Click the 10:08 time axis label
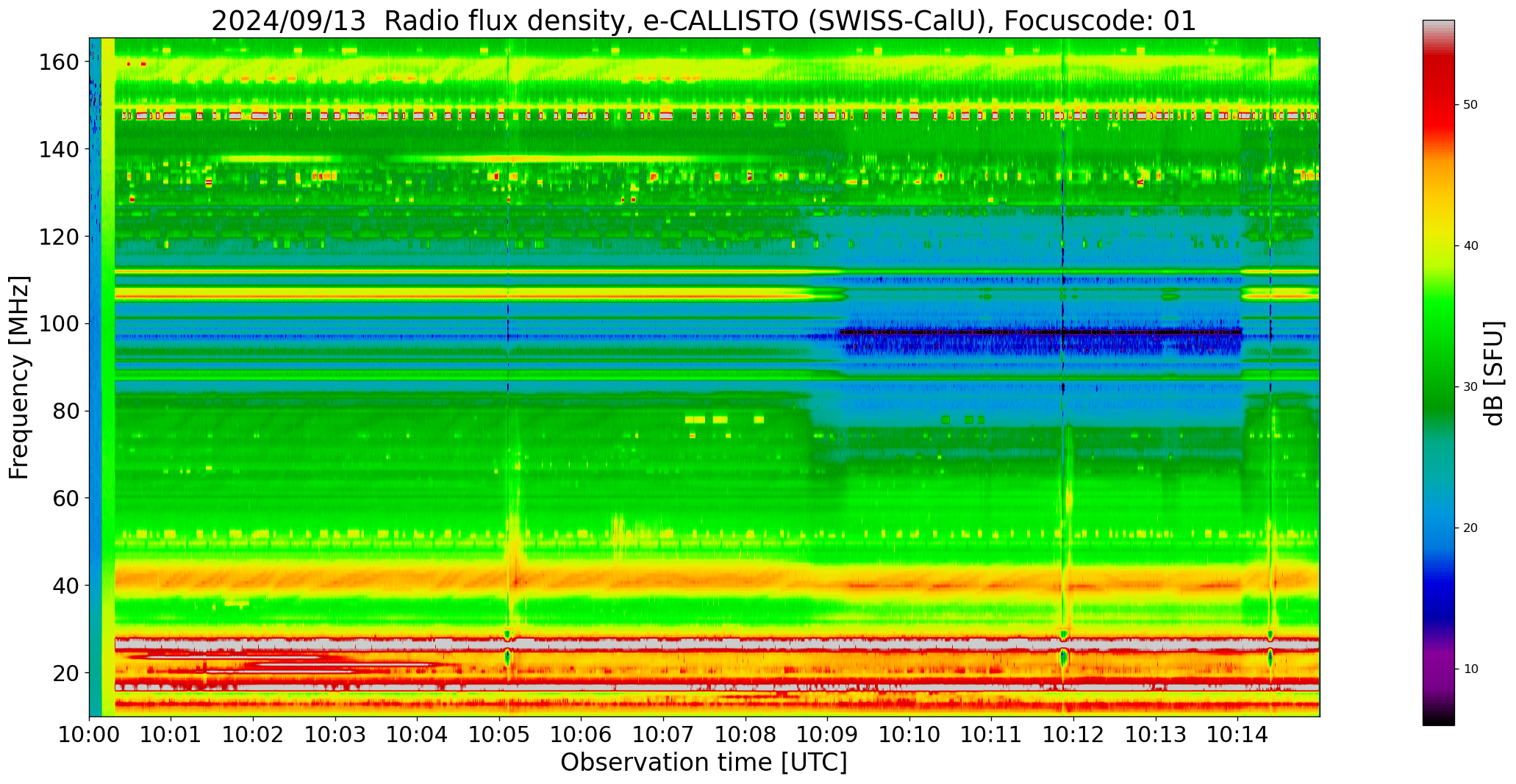The image size is (1516, 784). pos(745,735)
